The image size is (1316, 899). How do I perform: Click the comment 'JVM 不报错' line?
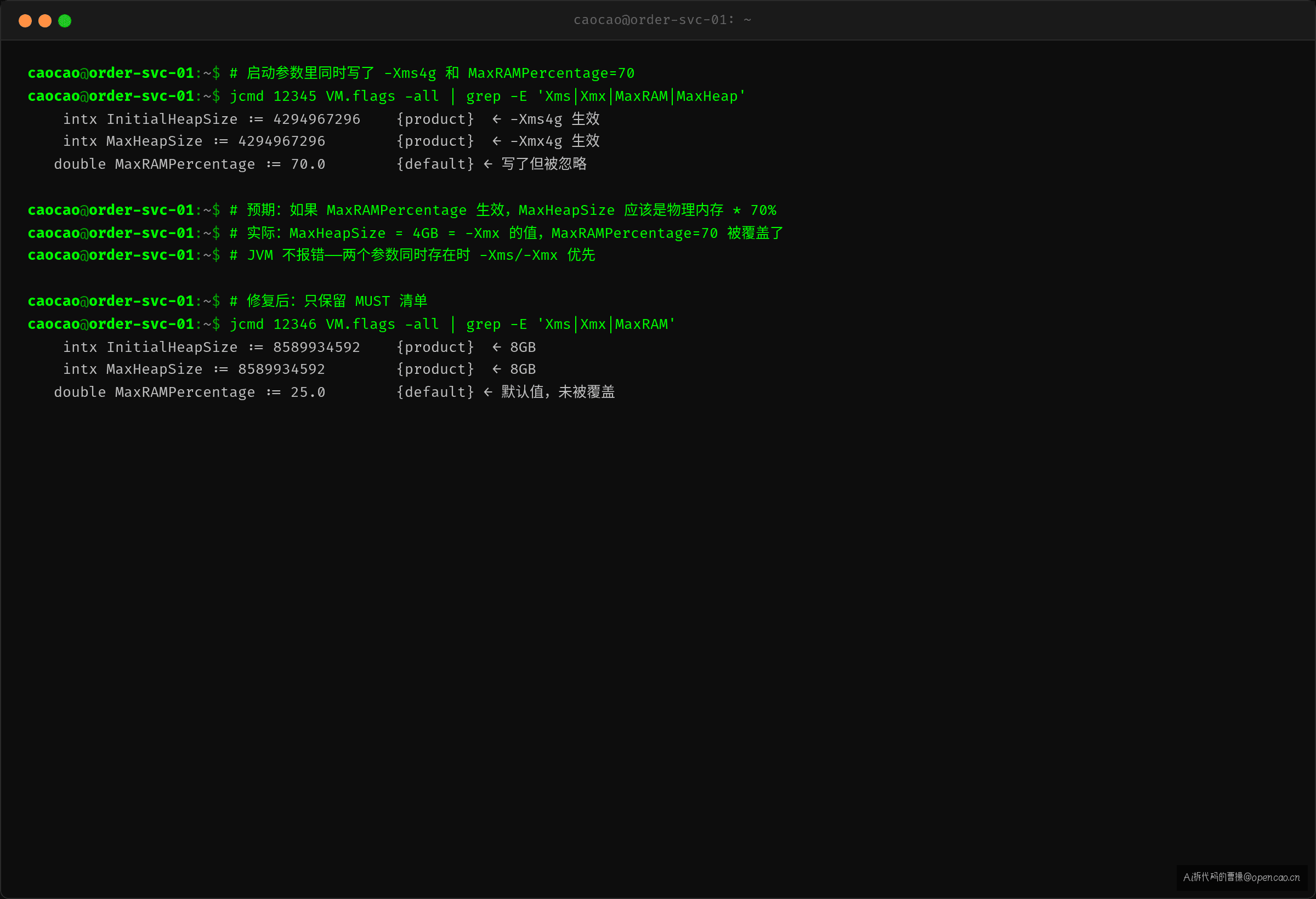(412, 255)
